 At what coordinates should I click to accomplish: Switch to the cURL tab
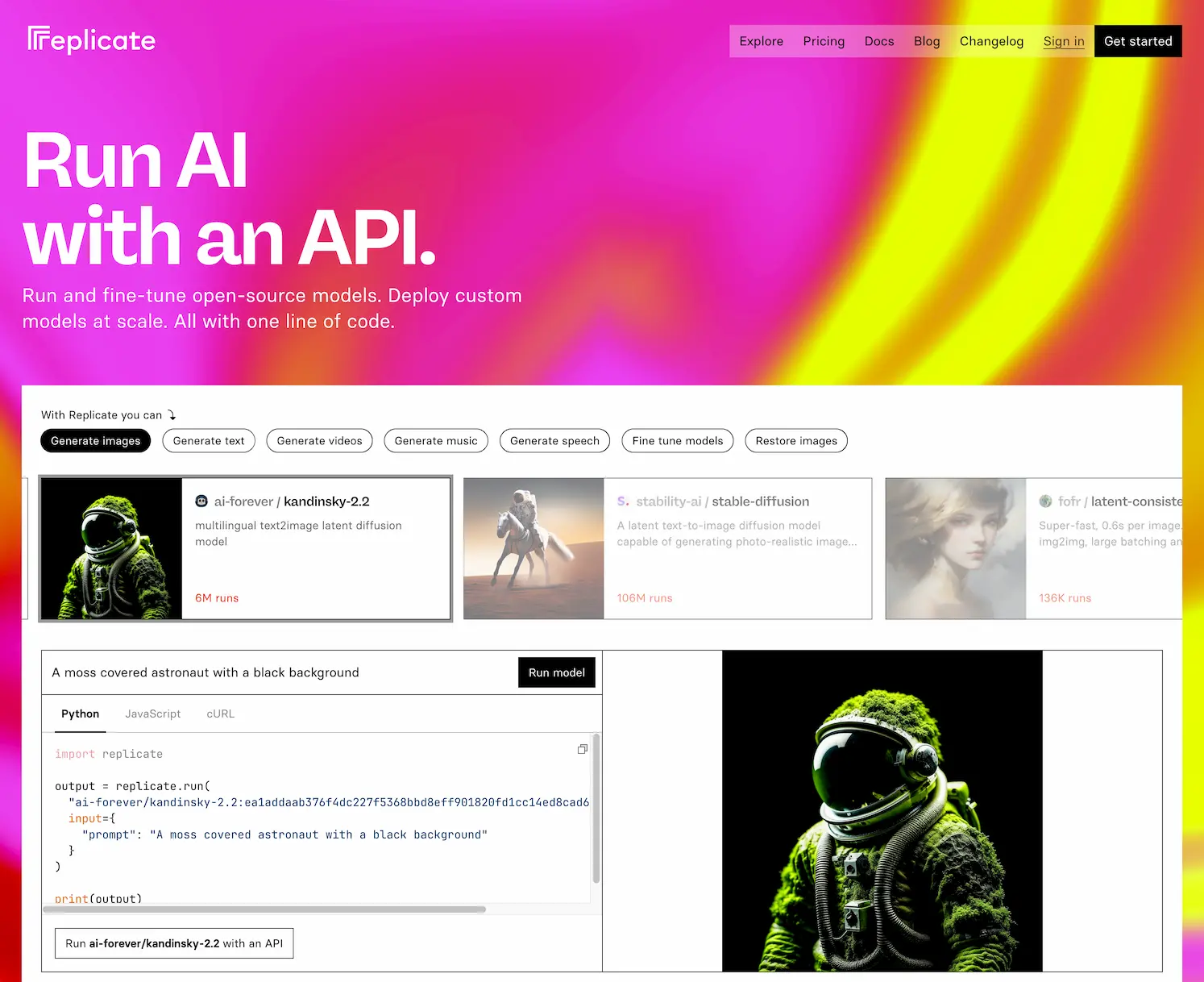tap(219, 714)
